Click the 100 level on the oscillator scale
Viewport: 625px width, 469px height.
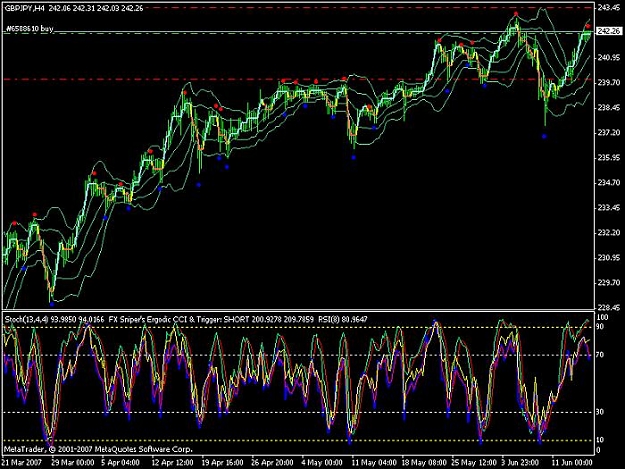(602, 317)
